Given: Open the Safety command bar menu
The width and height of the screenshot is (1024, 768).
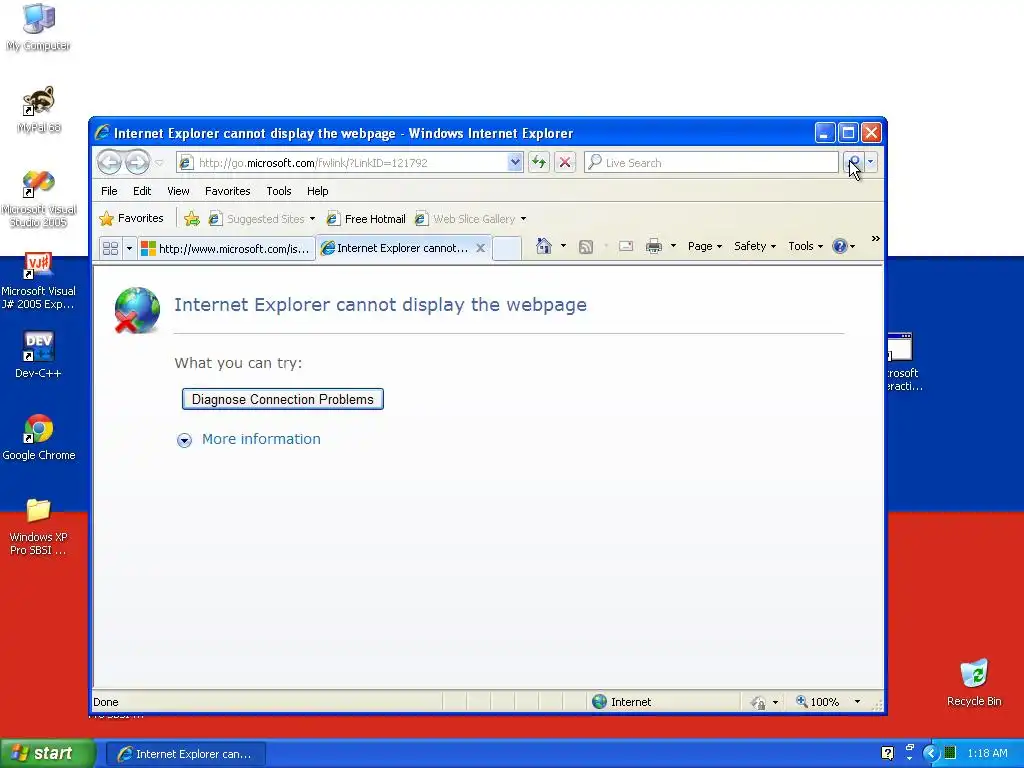Looking at the screenshot, I should click(x=754, y=246).
